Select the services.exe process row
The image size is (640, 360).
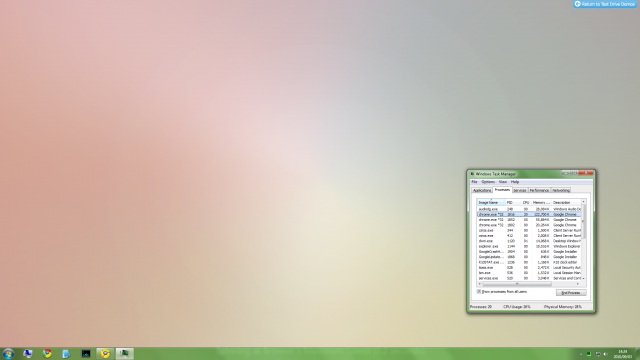click(x=529, y=278)
